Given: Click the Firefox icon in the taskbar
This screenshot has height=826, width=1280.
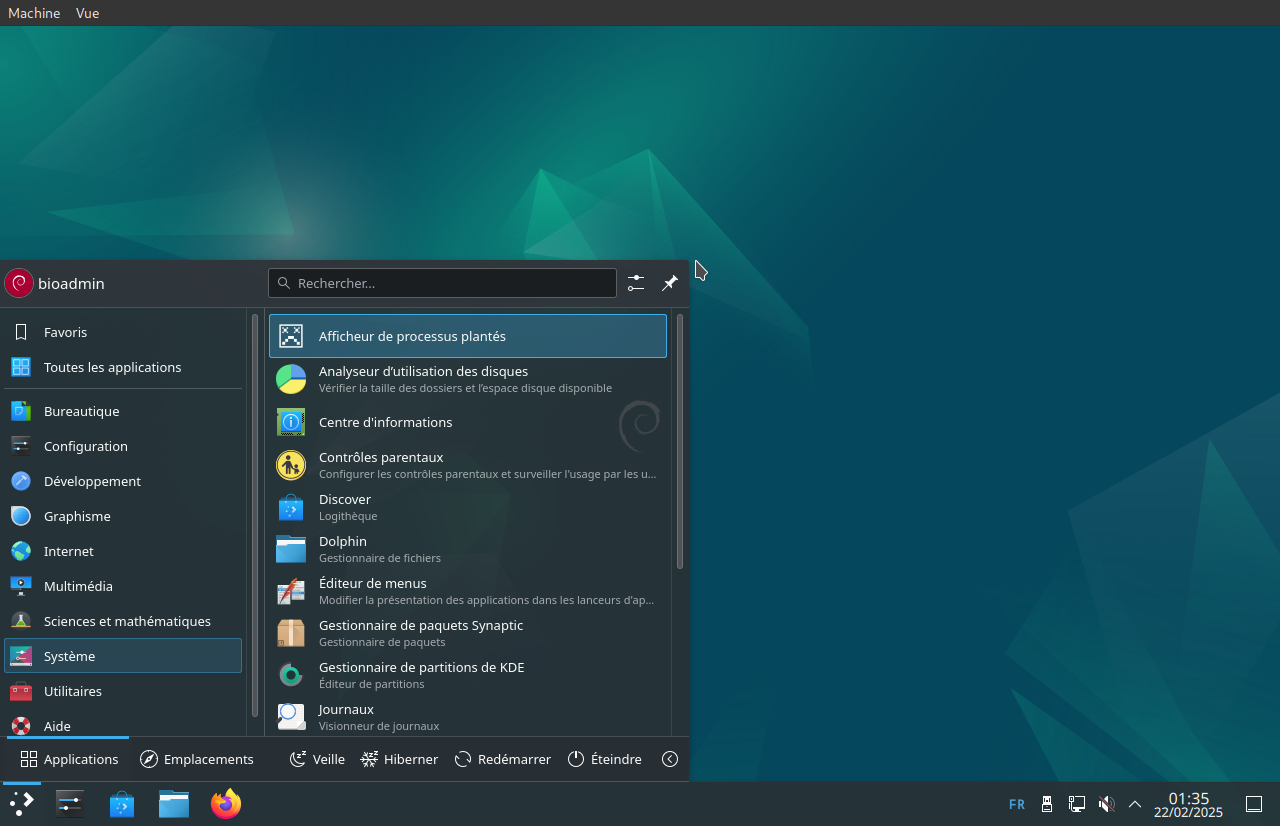Looking at the screenshot, I should pos(226,804).
